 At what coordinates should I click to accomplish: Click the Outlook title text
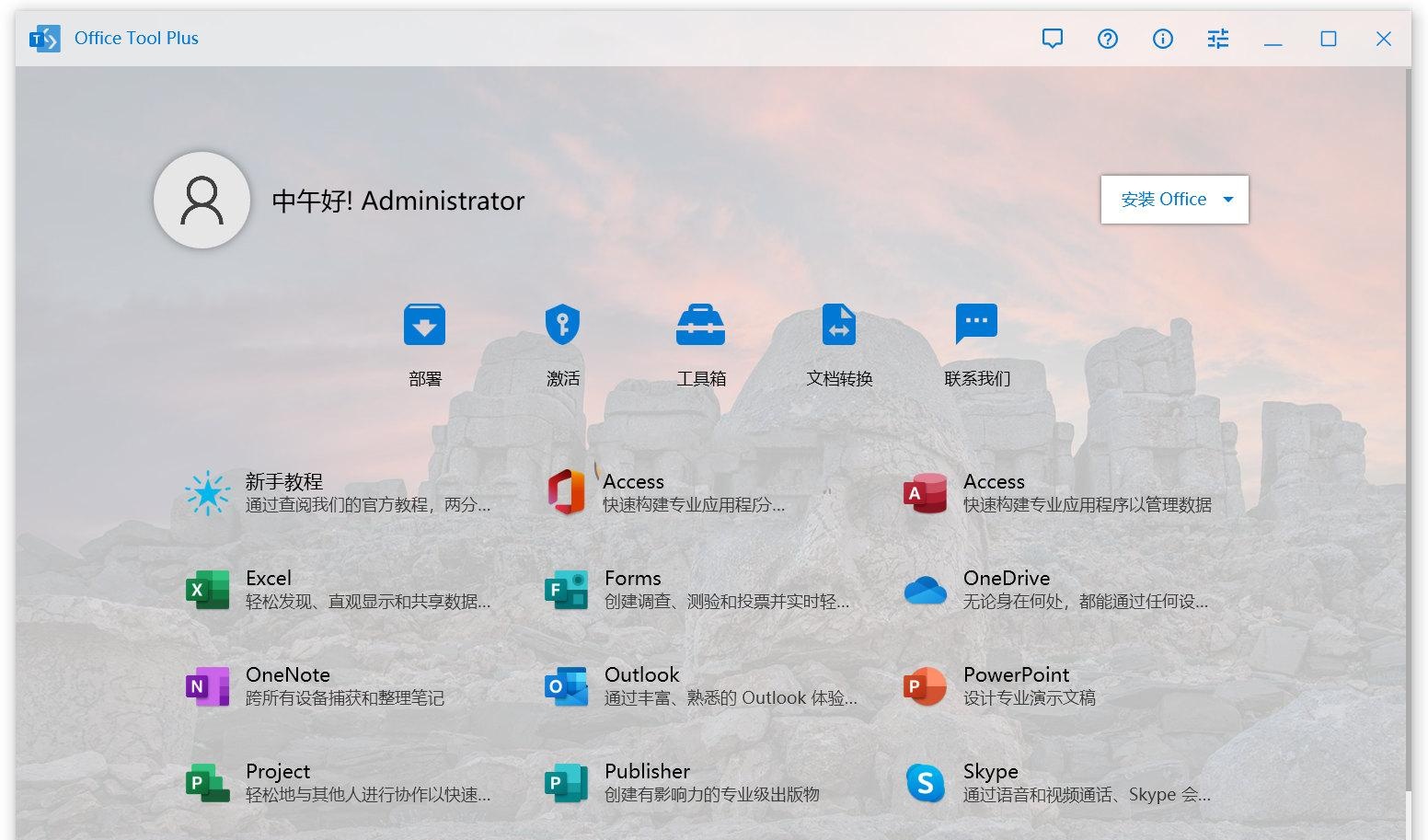(642, 675)
